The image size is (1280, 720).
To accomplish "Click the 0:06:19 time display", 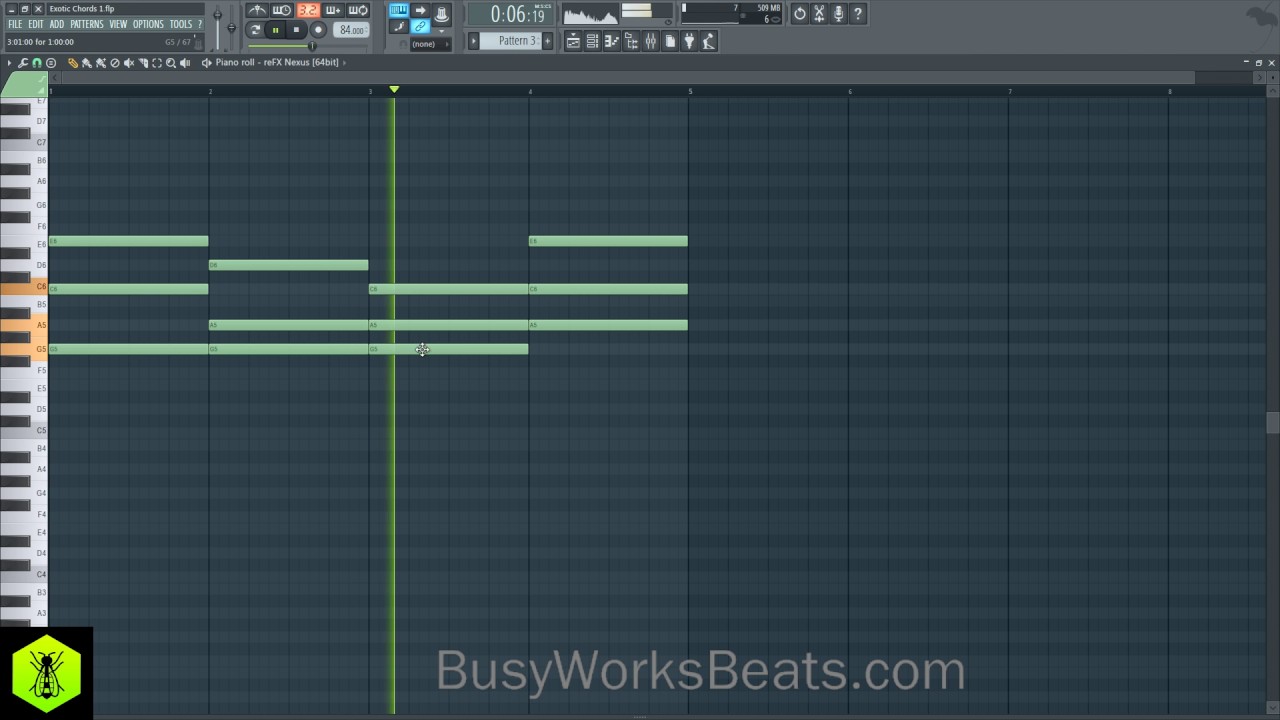I will tap(511, 14).
